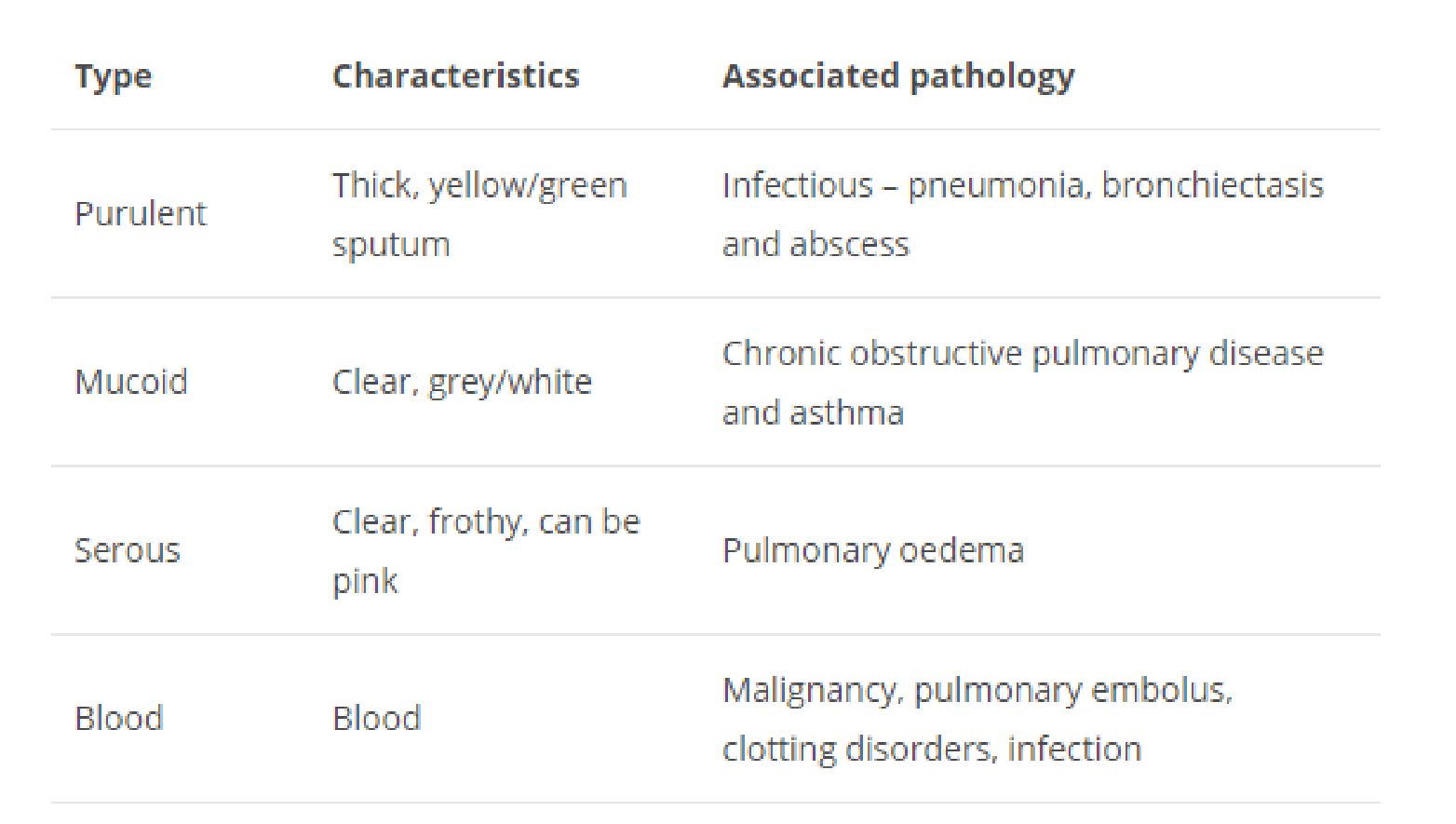Screen dimensions: 1456x824
Task: Click the word 'bronchiectasis'
Action: [1212, 185]
